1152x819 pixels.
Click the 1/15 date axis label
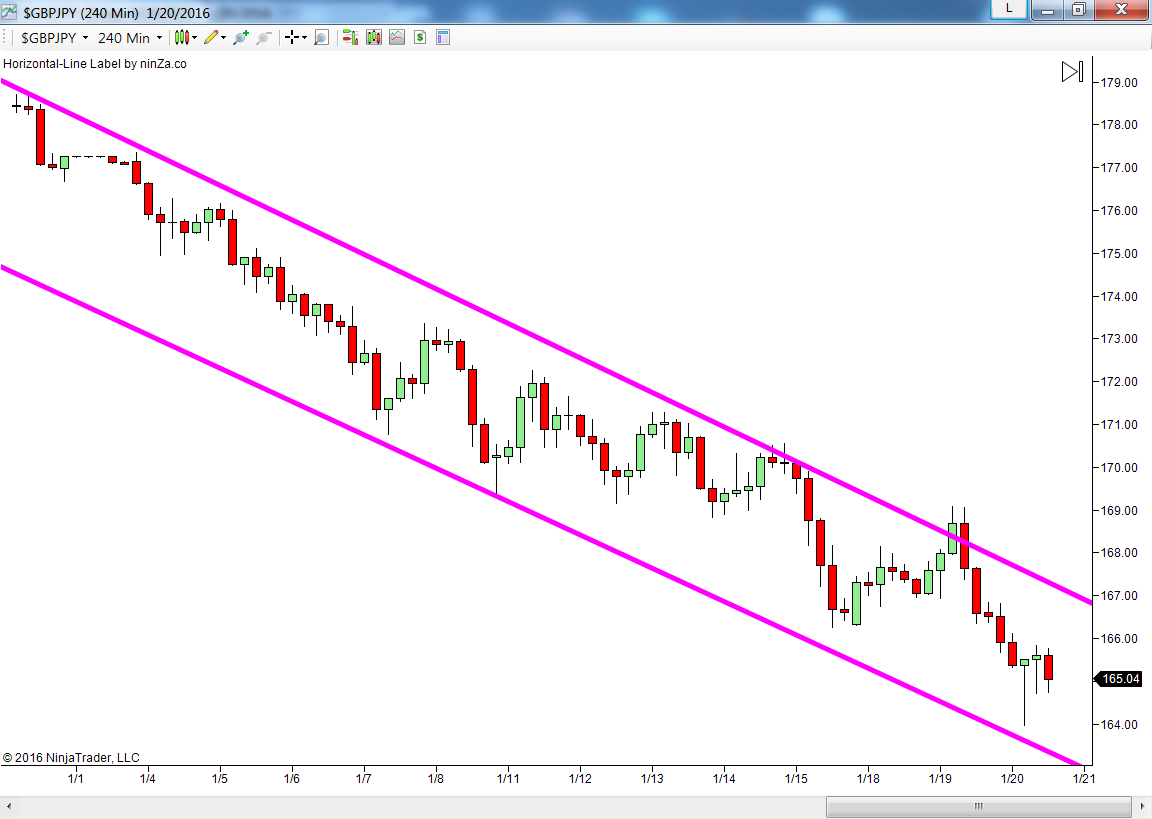(x=796, y=779)
